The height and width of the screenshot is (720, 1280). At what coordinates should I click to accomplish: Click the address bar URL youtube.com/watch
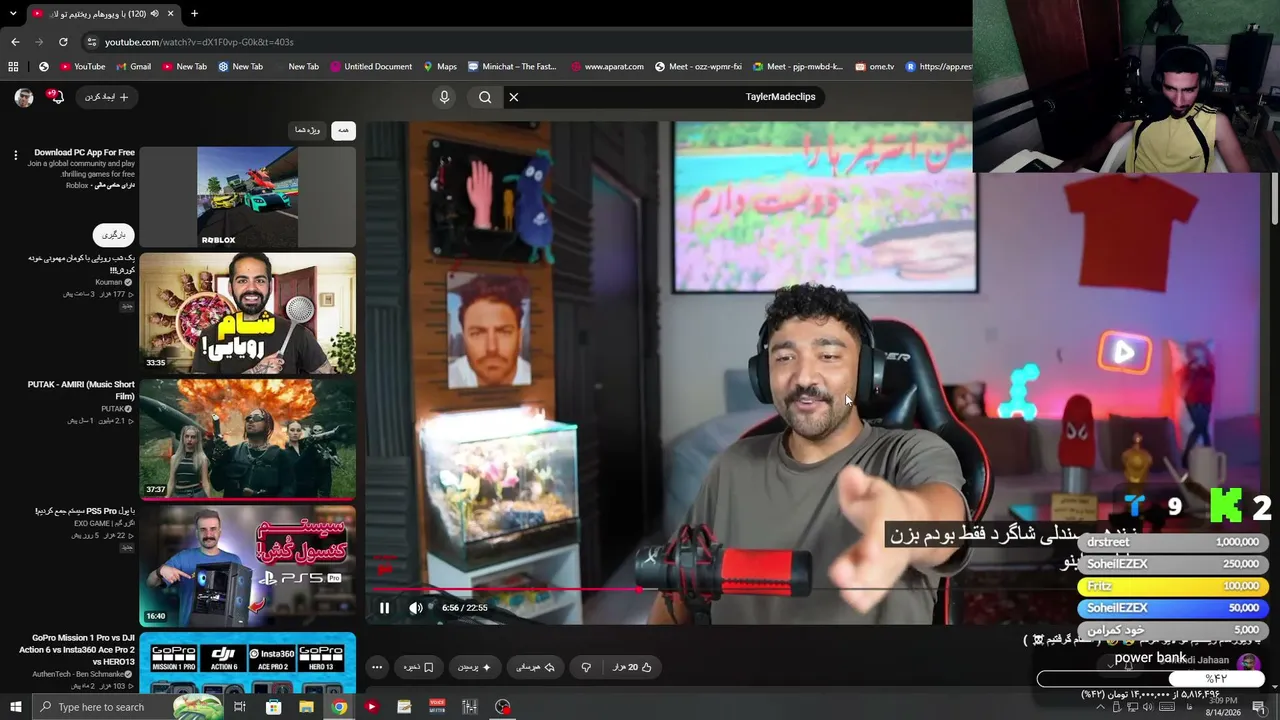(x=199, y=42)
